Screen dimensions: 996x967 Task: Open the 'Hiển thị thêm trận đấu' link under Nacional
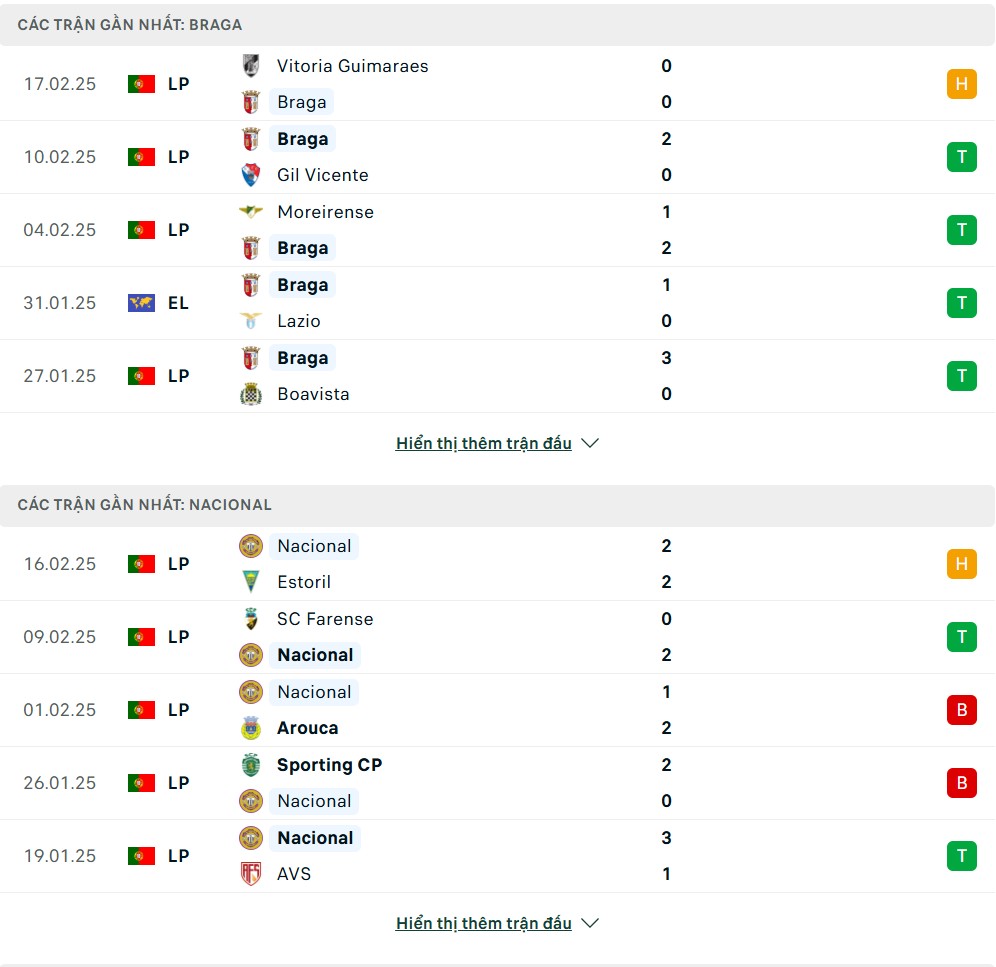[484, 923]
